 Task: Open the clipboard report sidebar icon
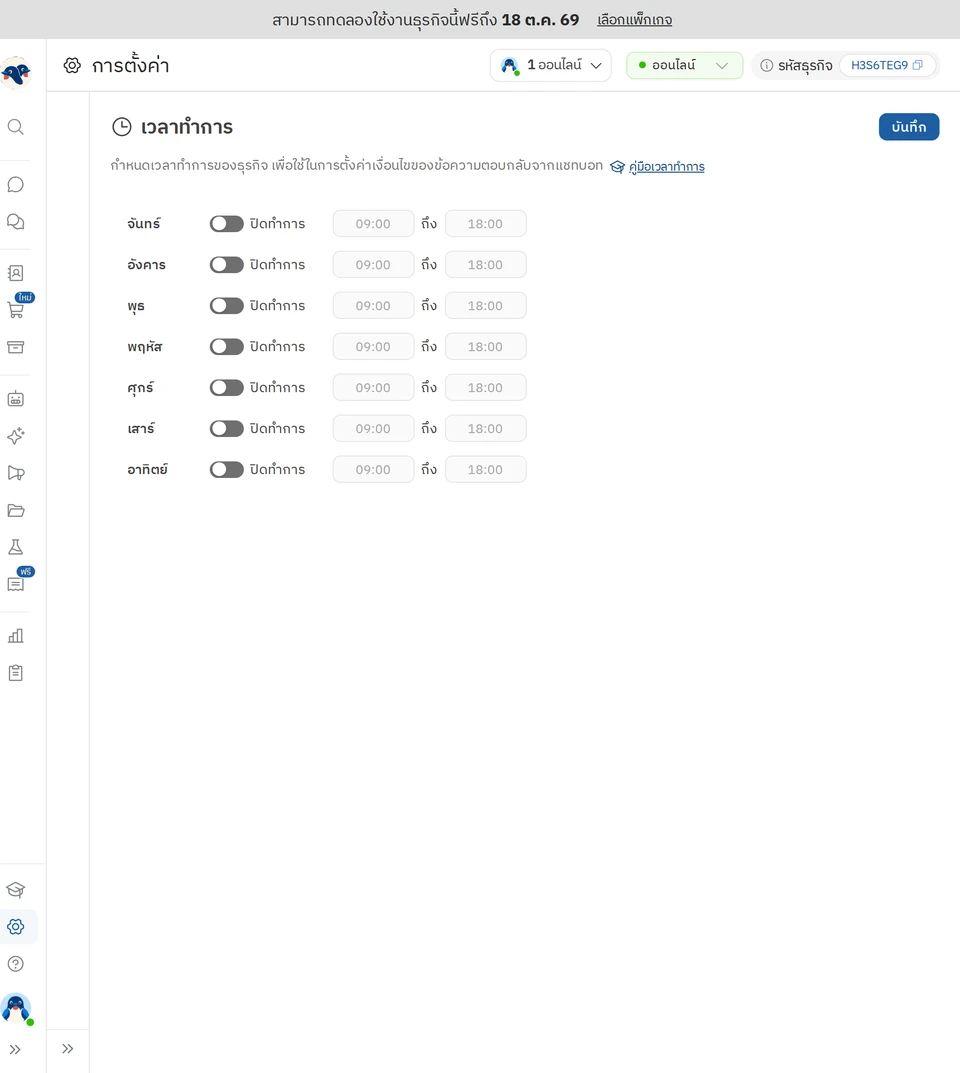16,673
